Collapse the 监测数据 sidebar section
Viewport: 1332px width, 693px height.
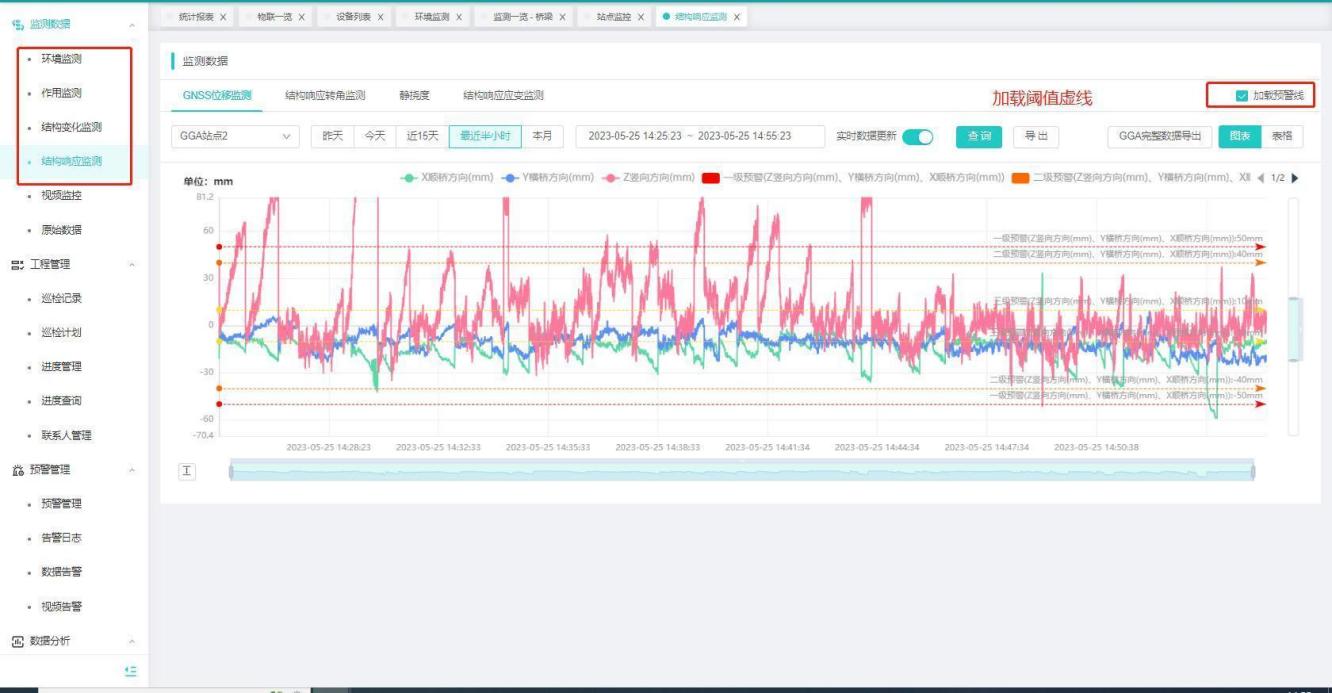tap(132, 24)
